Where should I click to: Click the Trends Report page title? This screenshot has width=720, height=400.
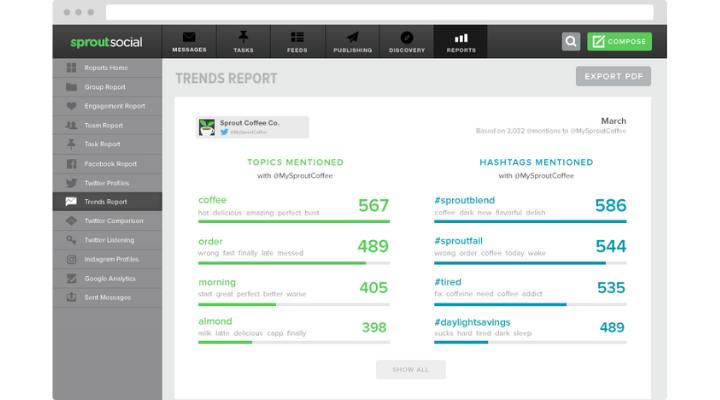pos(226,79)
